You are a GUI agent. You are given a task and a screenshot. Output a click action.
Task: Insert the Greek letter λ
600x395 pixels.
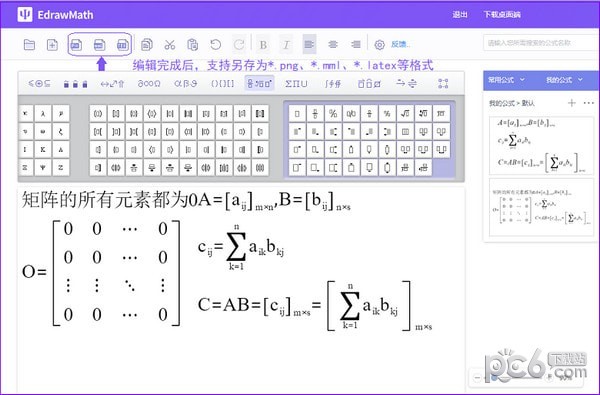tap(43, 114)
